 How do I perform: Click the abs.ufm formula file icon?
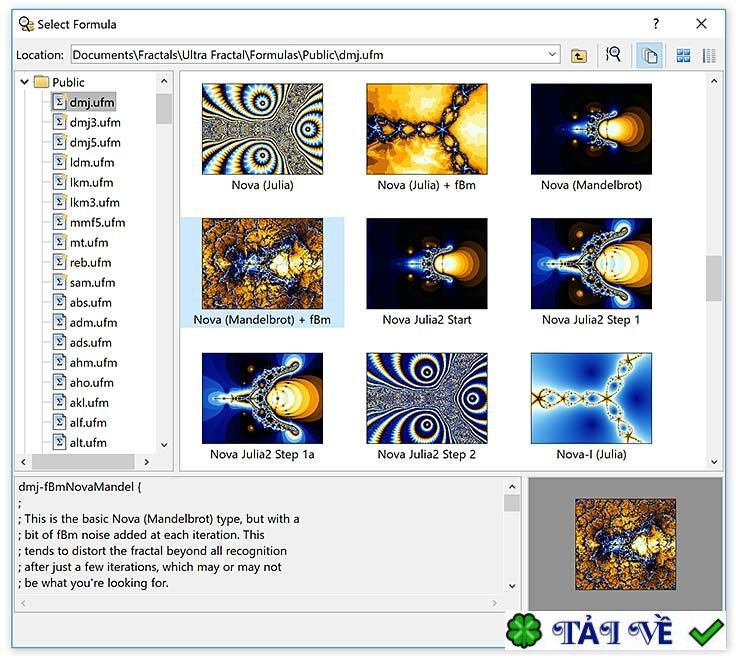[59, 302]
